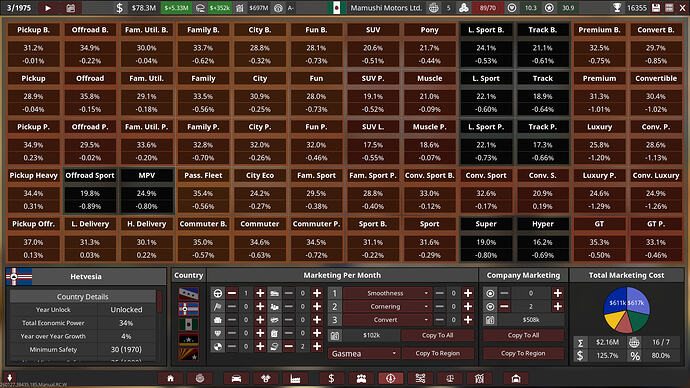
Task: Select the sunburst flag with star in the Country list
Action: 188,355
